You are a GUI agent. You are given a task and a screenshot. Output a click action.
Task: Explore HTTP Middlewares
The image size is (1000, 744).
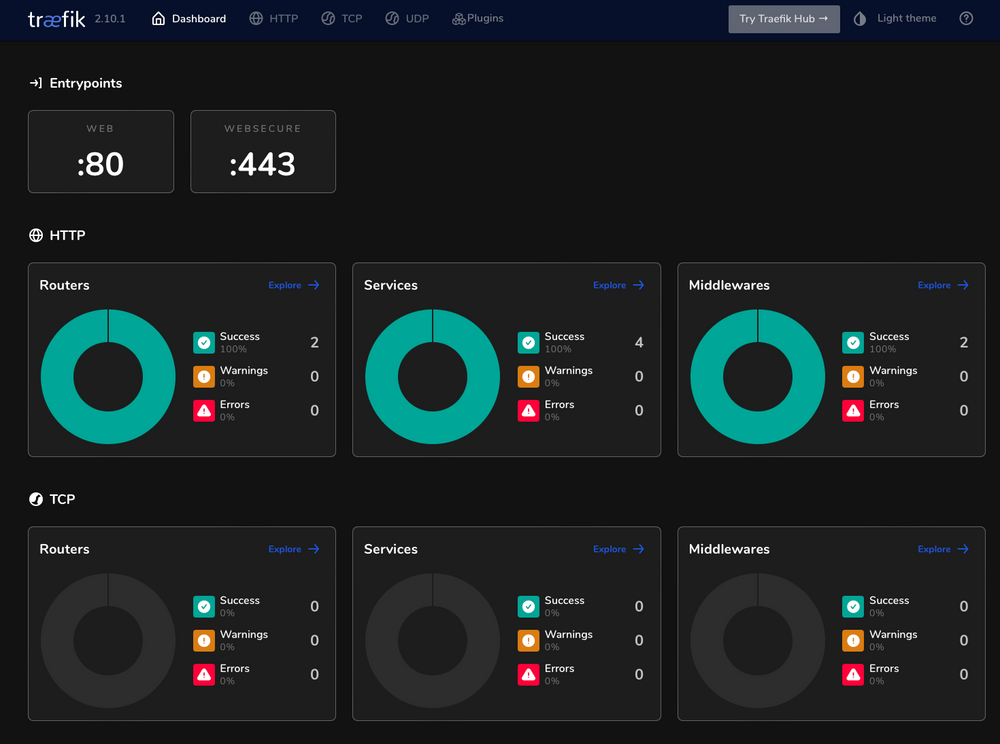pos(942,285)
